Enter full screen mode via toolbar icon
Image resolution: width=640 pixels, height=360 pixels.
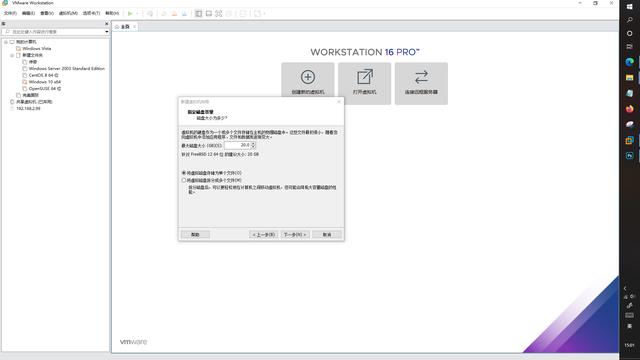219,13
